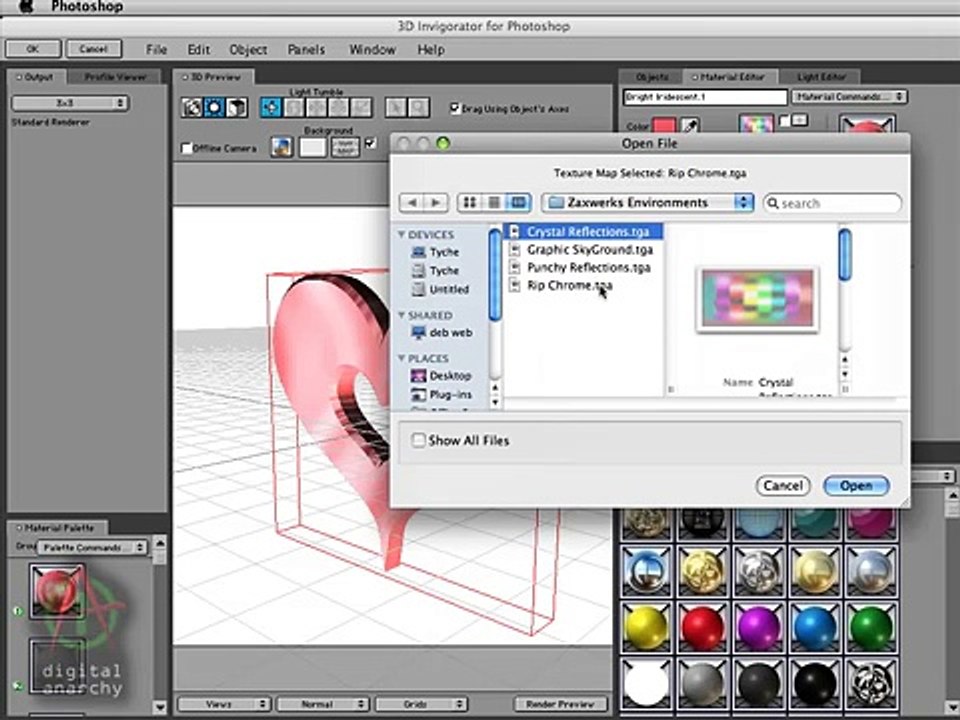960x720 pixels.
Task: Enable Show All Files checkbox
Action: click(418, 440)
